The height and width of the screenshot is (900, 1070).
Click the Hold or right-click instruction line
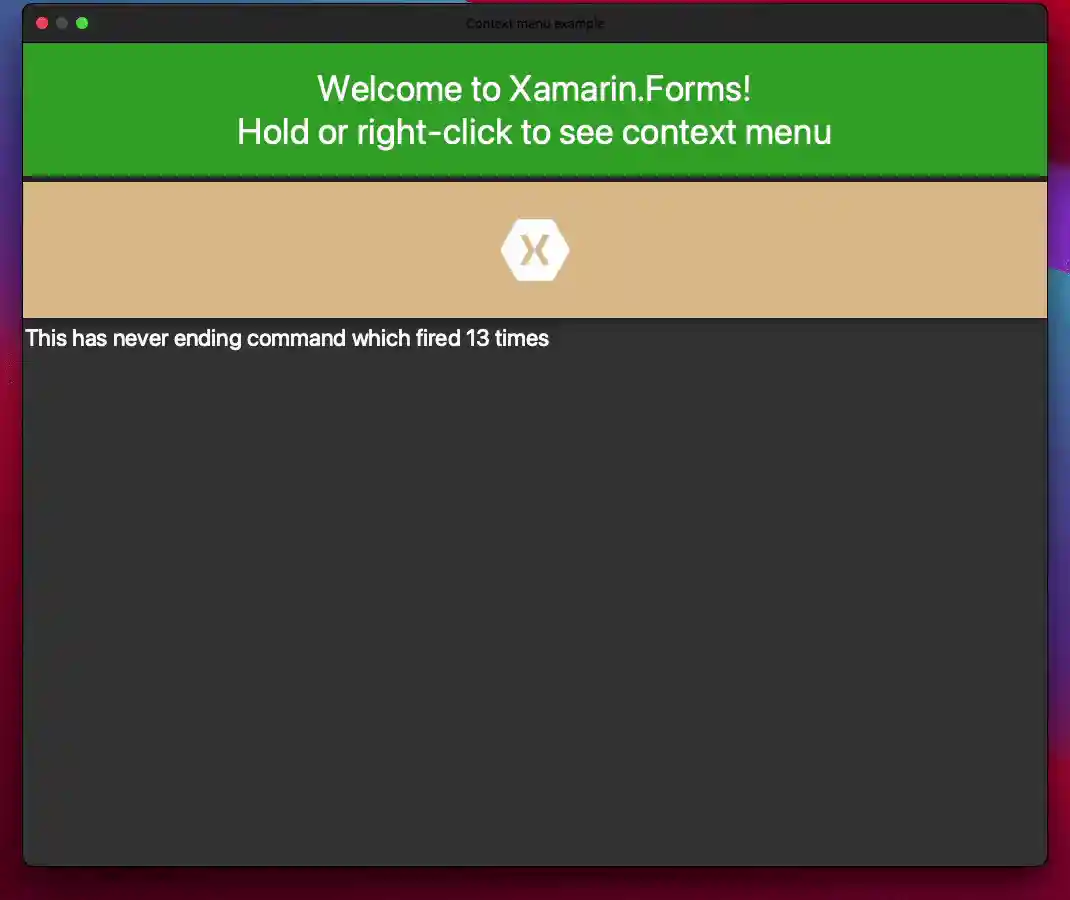(534, 132)
